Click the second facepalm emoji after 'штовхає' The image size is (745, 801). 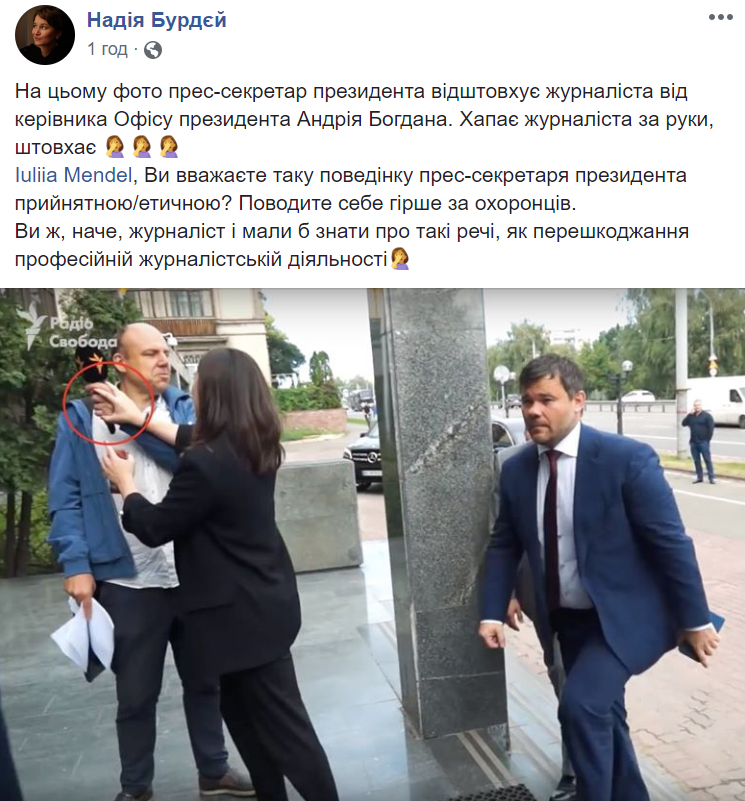[142, 147]
